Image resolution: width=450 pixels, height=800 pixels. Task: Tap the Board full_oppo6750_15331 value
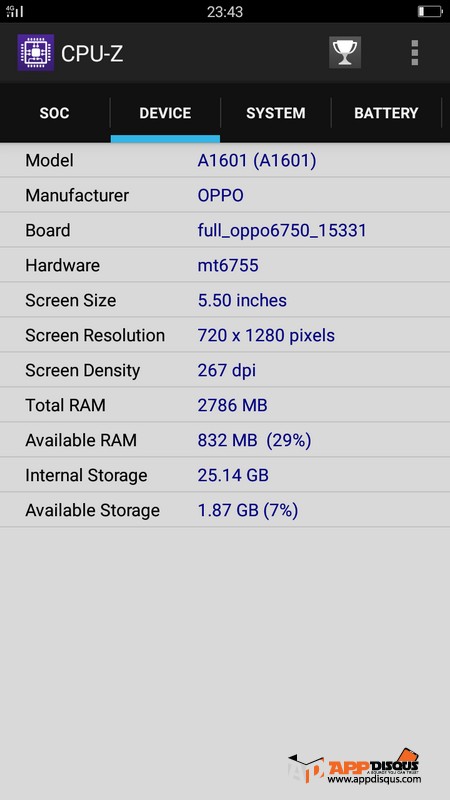(282, 231)
